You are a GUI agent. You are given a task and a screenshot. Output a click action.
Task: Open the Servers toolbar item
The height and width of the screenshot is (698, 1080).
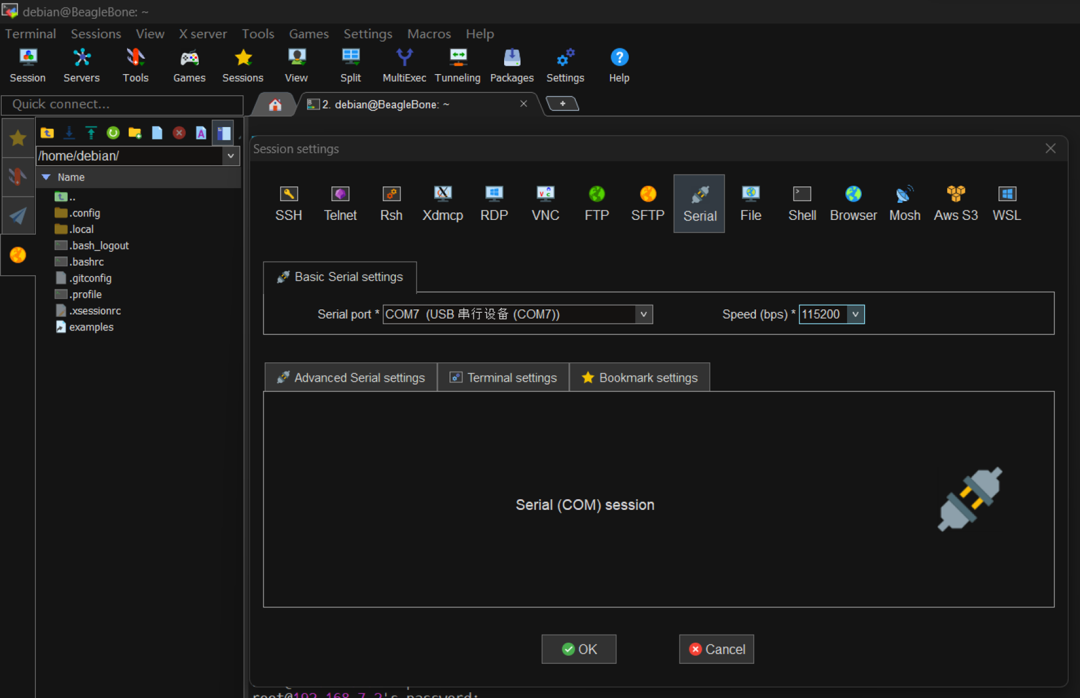click(81, 66)
